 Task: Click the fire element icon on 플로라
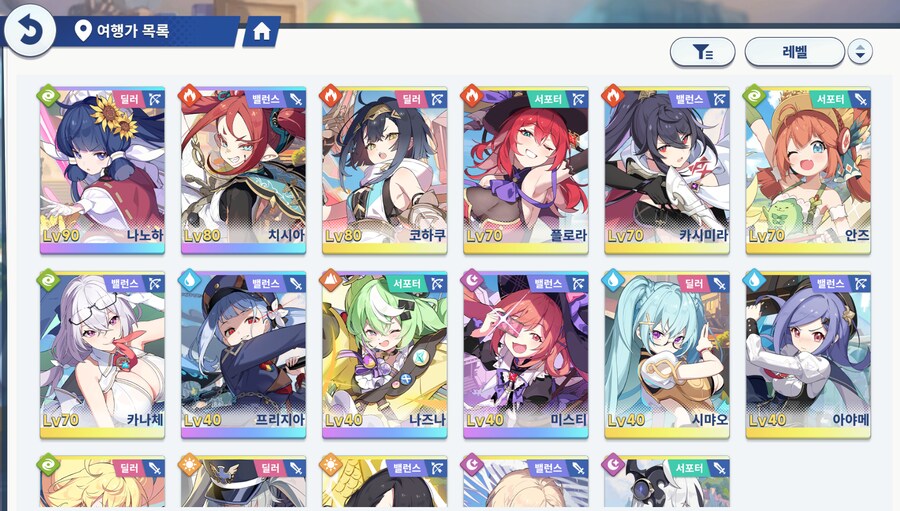tap(472, 95)
